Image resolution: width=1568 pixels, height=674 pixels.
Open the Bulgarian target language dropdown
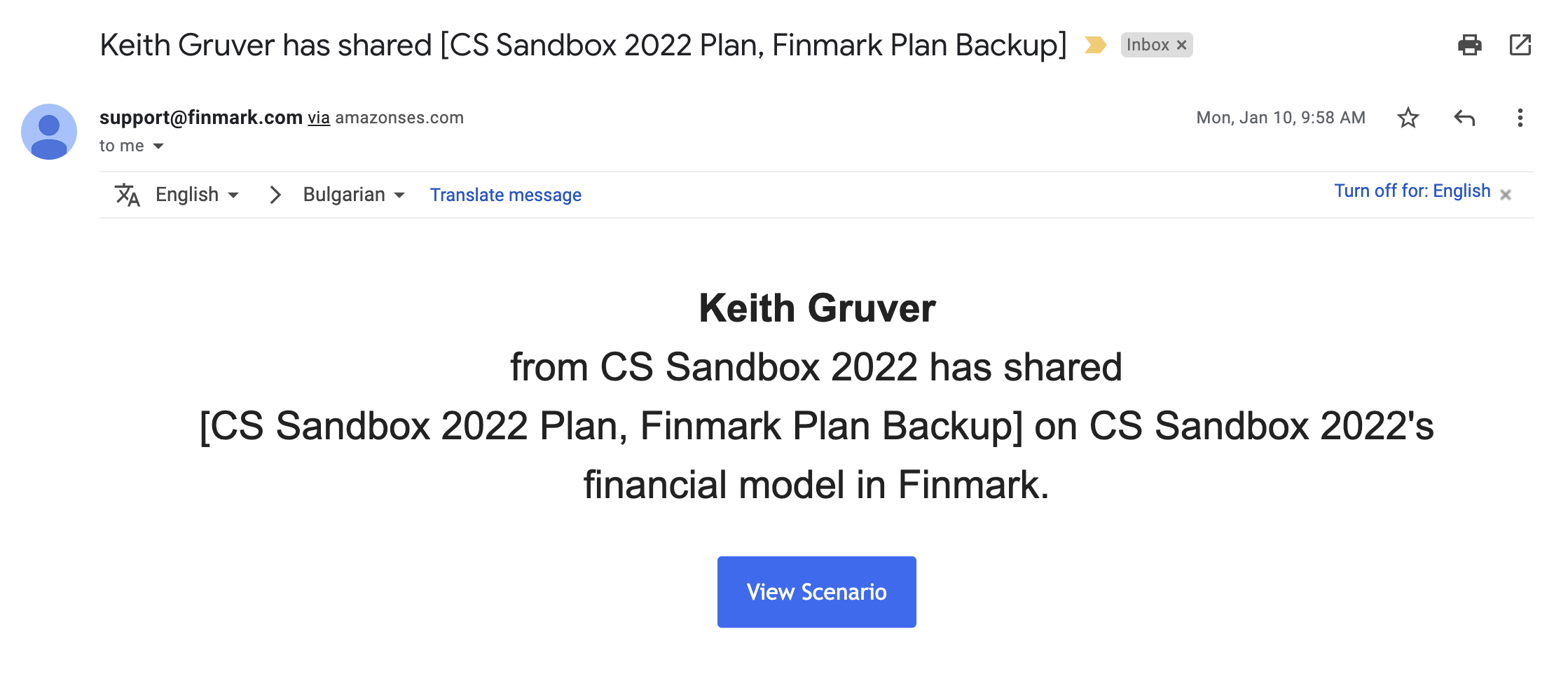pos(354,195)
